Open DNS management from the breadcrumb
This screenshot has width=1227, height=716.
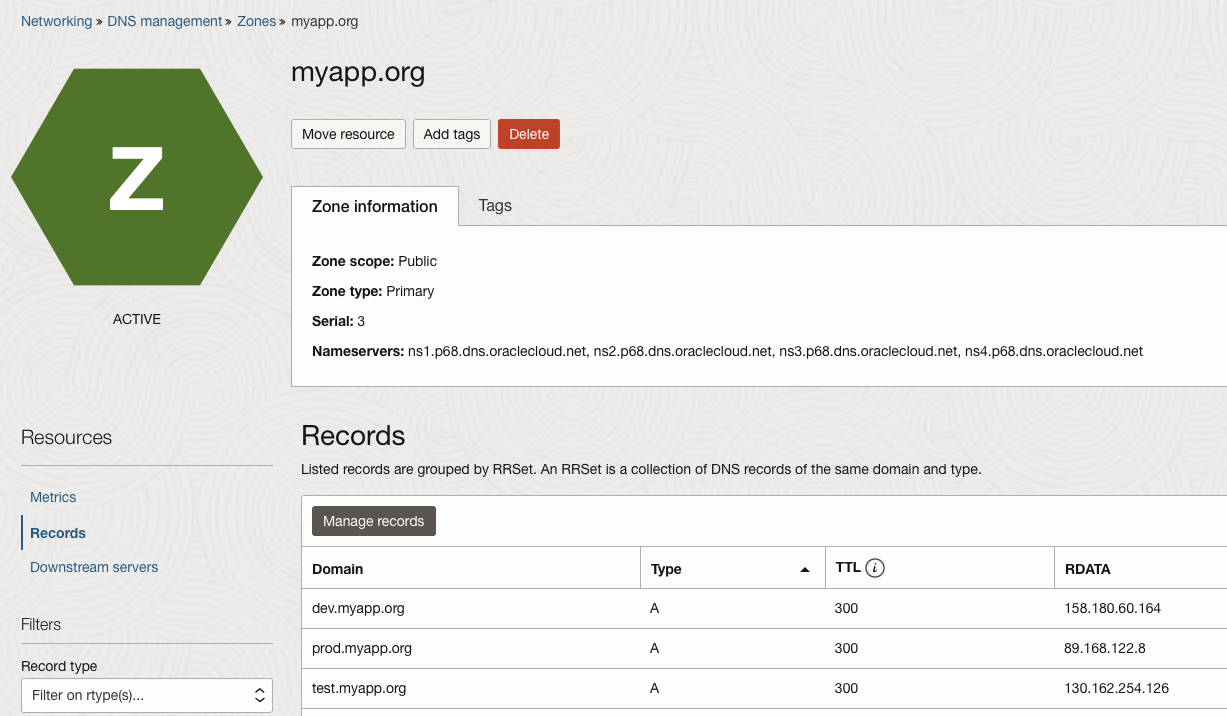tap(164, 20)
